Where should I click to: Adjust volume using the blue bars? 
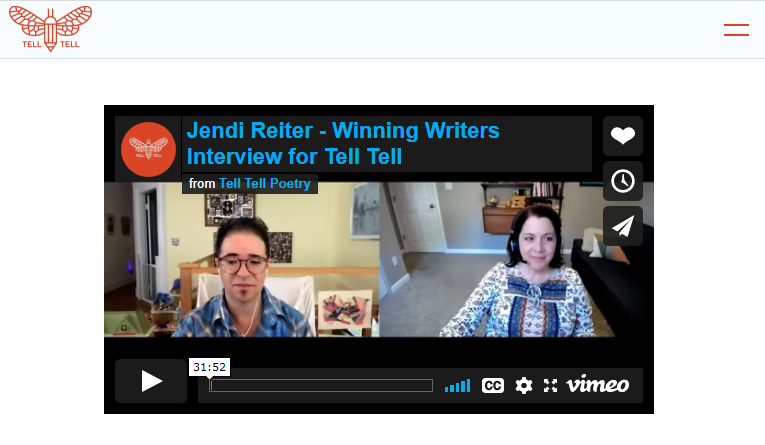(x=458, y=385)
